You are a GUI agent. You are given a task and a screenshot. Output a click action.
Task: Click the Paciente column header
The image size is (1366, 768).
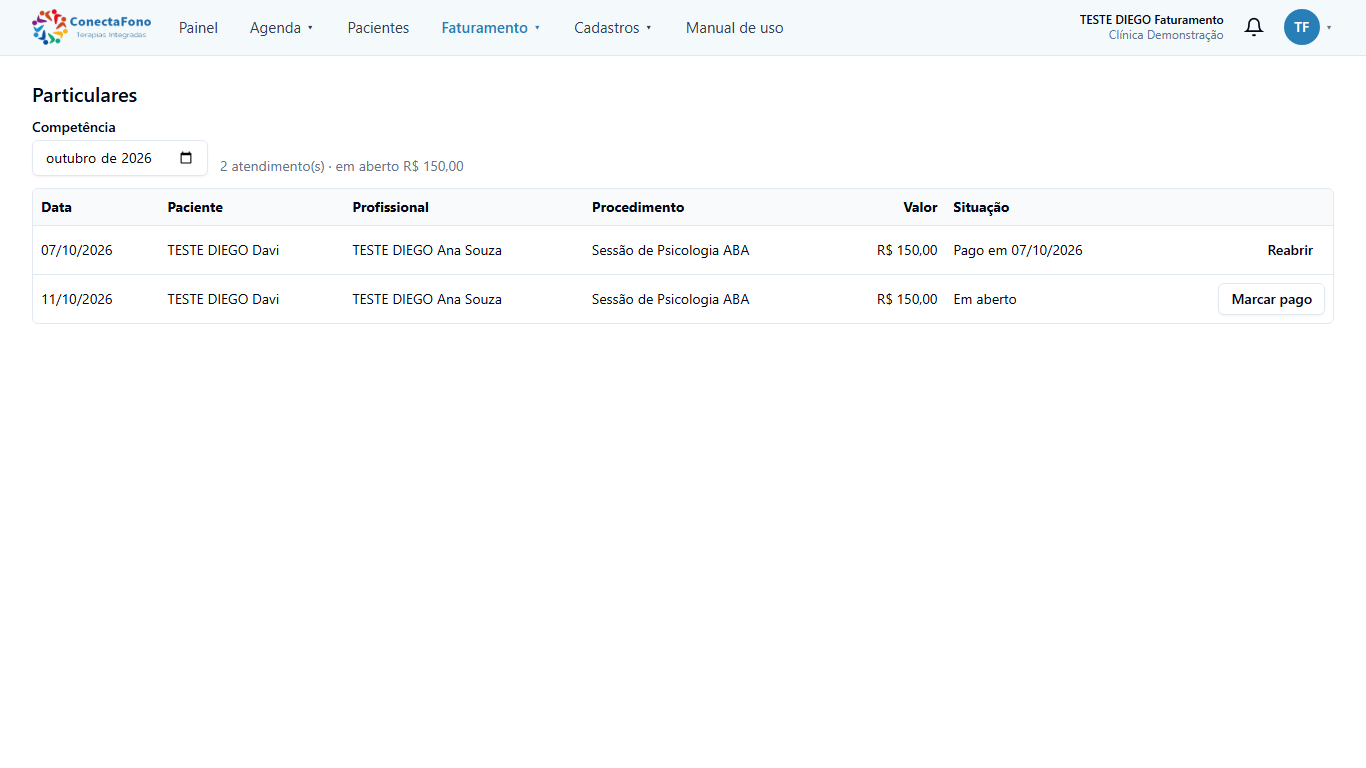(195, 207)
